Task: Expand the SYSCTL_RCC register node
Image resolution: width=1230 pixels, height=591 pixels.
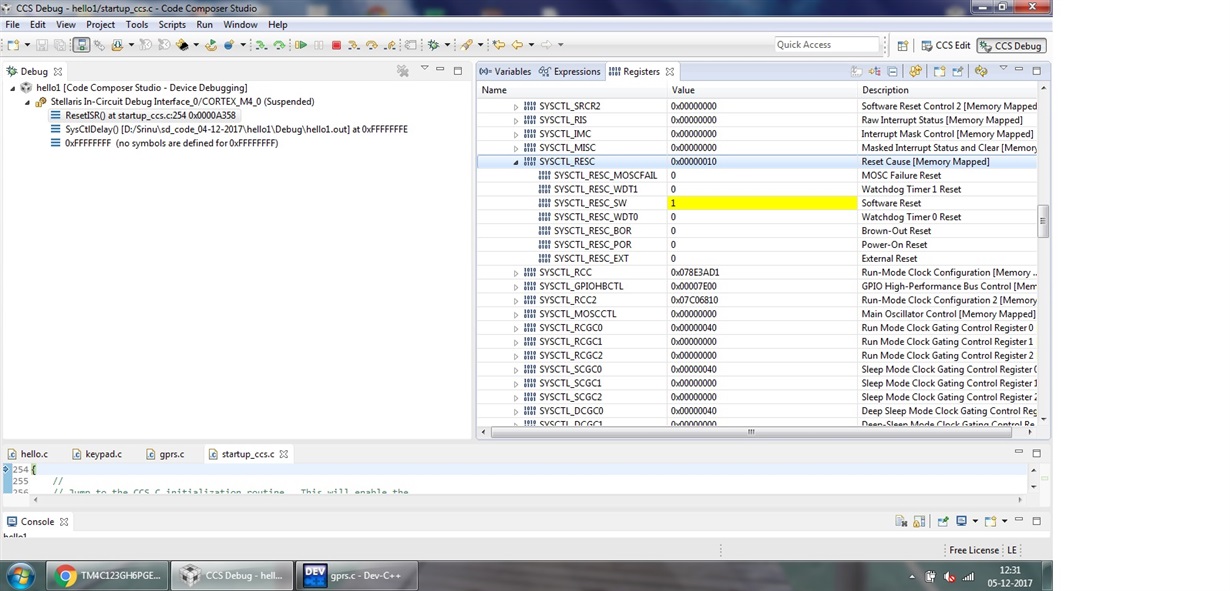Action: pyautogui.click(x=516, y=273)
